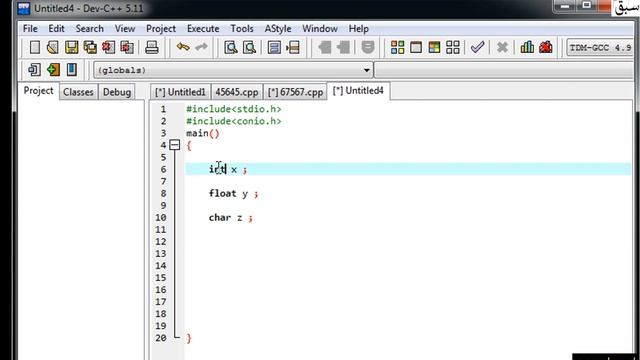This screenshot has height=360, width=640.
Task: Open Profile Analysis via bar chart icon
Action: coord(527,47)
